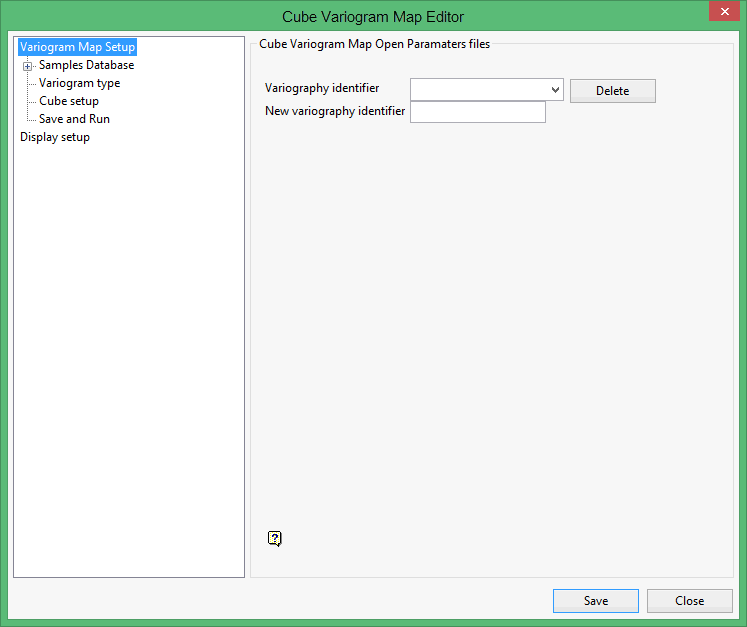Viewport: 747px width, 627px height.
Task: Open the Variography identifier dropdown arrow
Action: pos(556,90)
